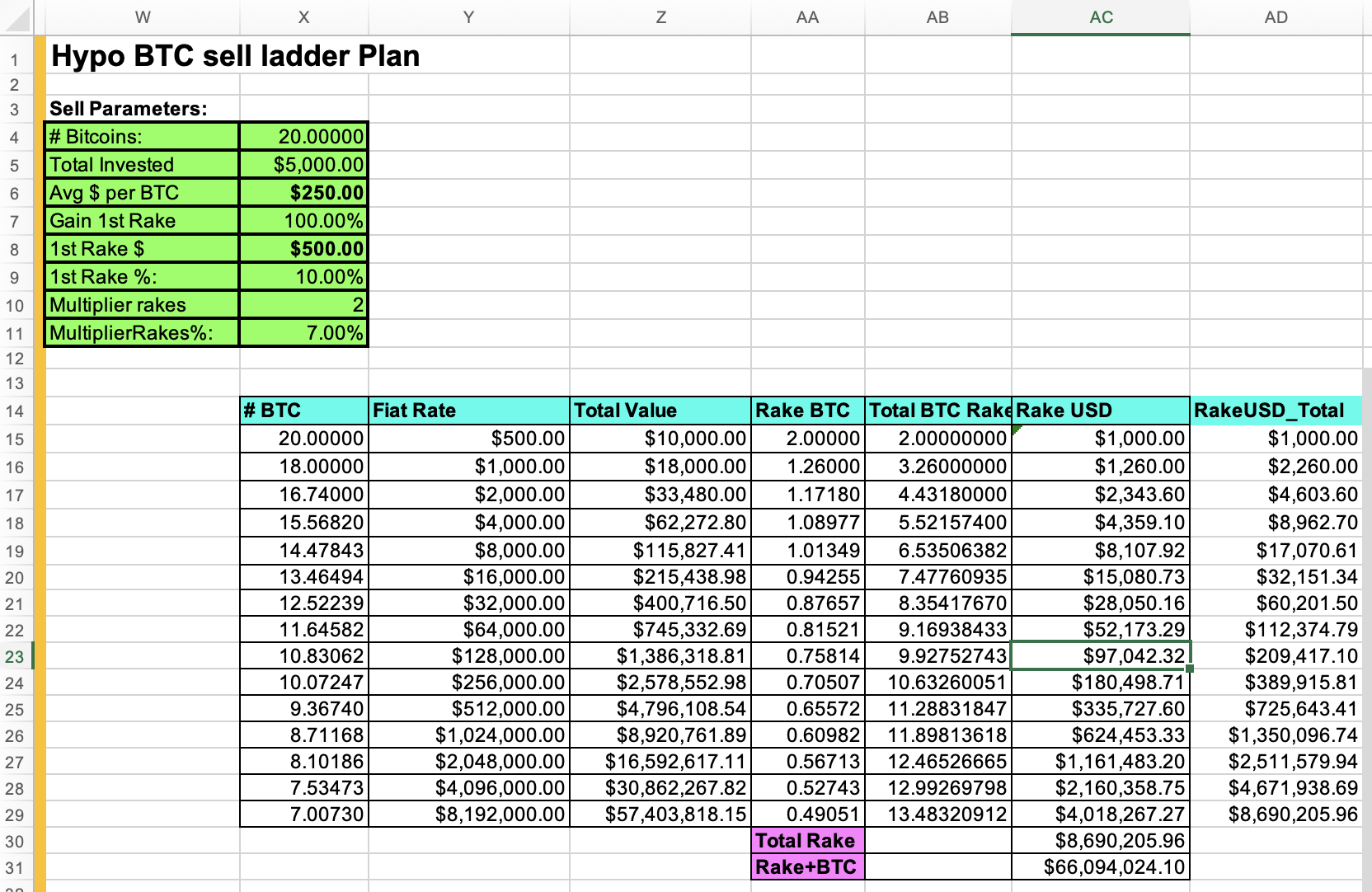Screen dimensions: 1372x892
Task: Select column Y header
Action: coord(469,17)
